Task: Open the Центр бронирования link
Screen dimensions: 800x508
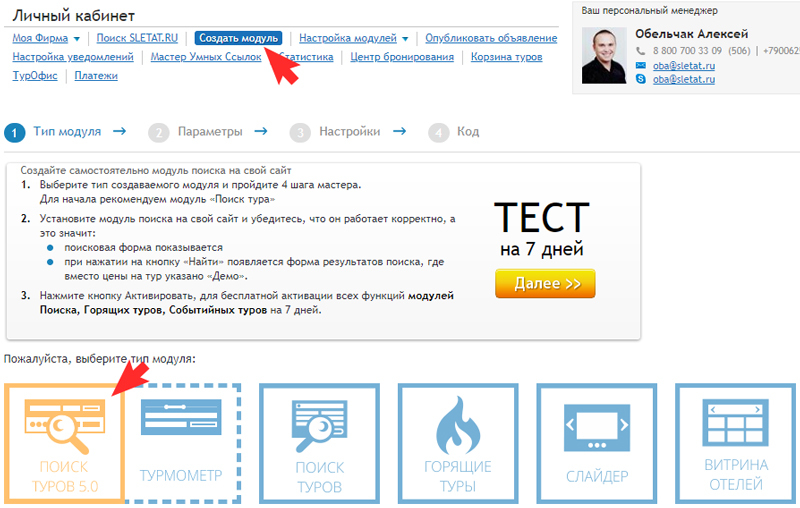Action: (402, 57)
